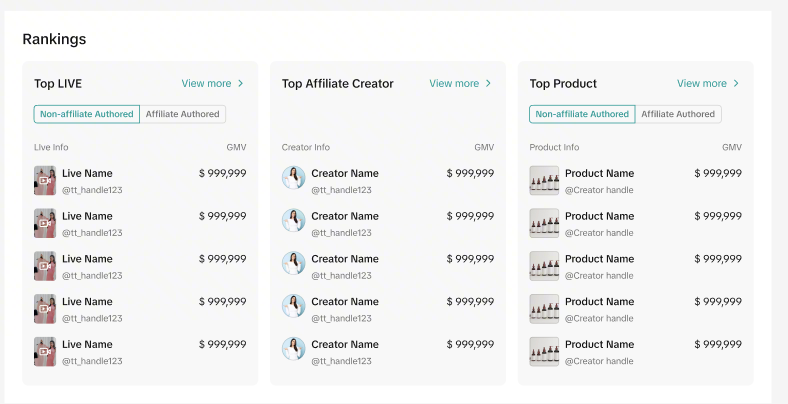The width and height of the screenshot is (788, 404).
Task: Select Non-affiliate Authored in Top Product
Action: click(x=582, y=114)
